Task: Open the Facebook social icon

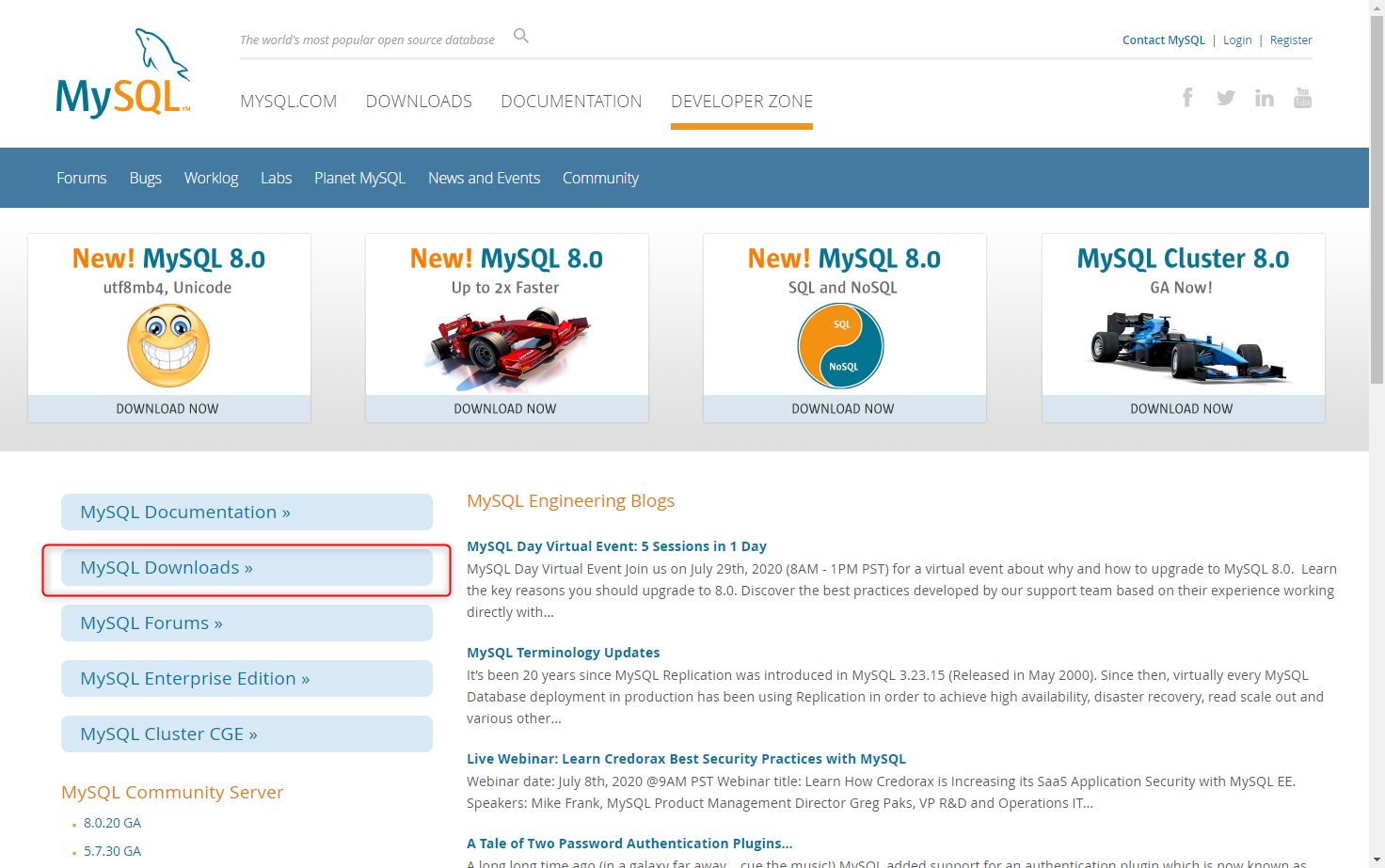Action: [1187, 98]
